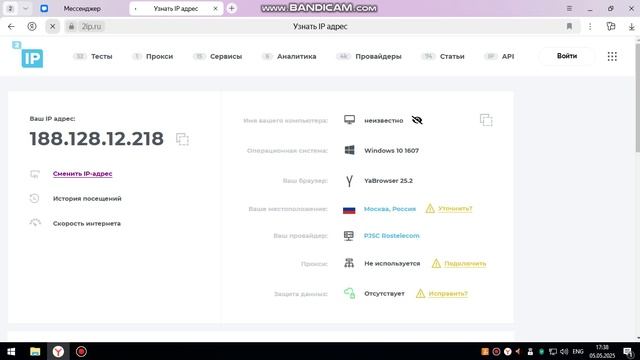Open История посещений
Screen dimensions: 640x360
(x=87, y=198)
